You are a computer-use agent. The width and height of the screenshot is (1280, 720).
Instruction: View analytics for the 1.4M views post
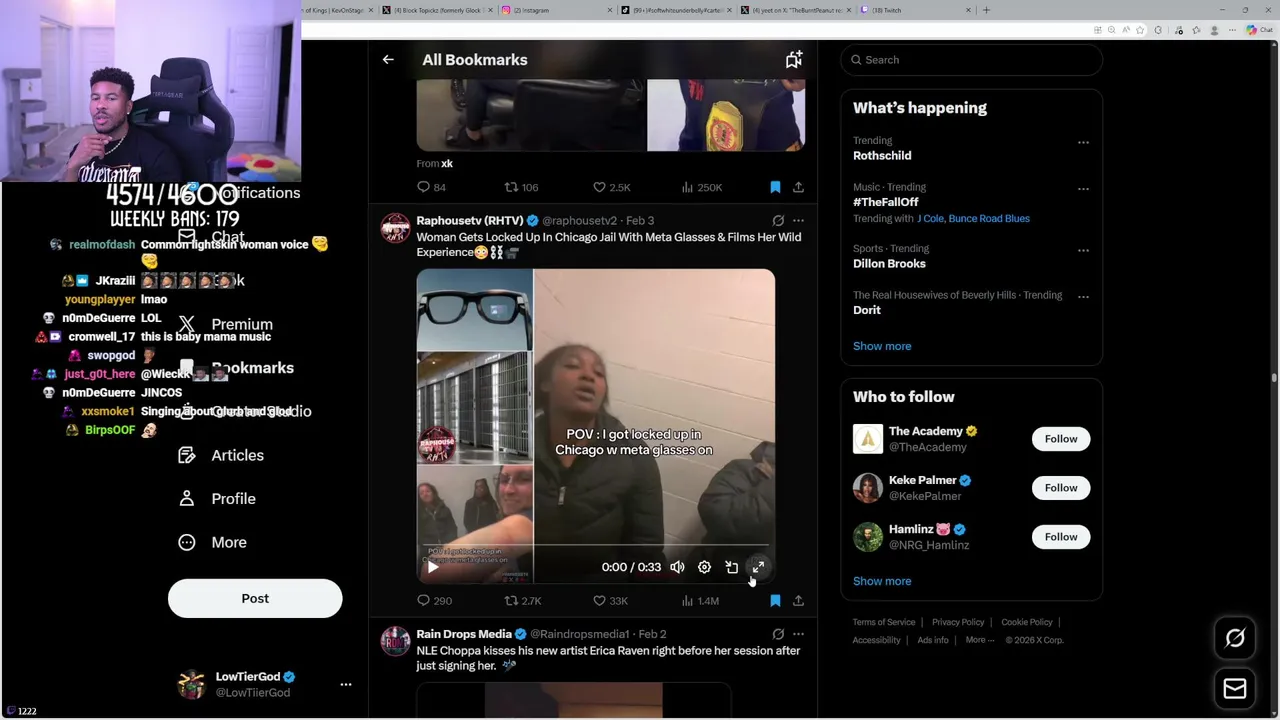coord(699,601)
